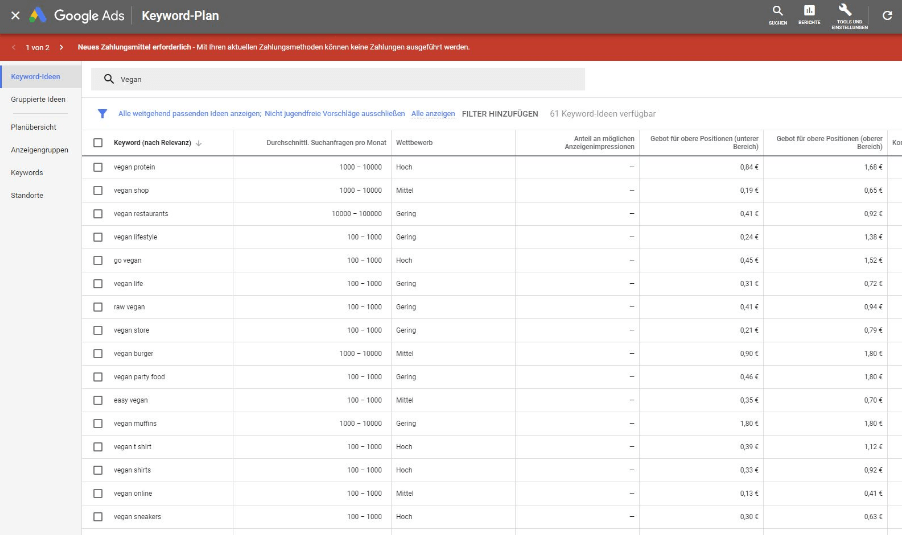Open Gruppierte Ideen in the sidebar
902x543 pixels.
(x=38, y=100)
